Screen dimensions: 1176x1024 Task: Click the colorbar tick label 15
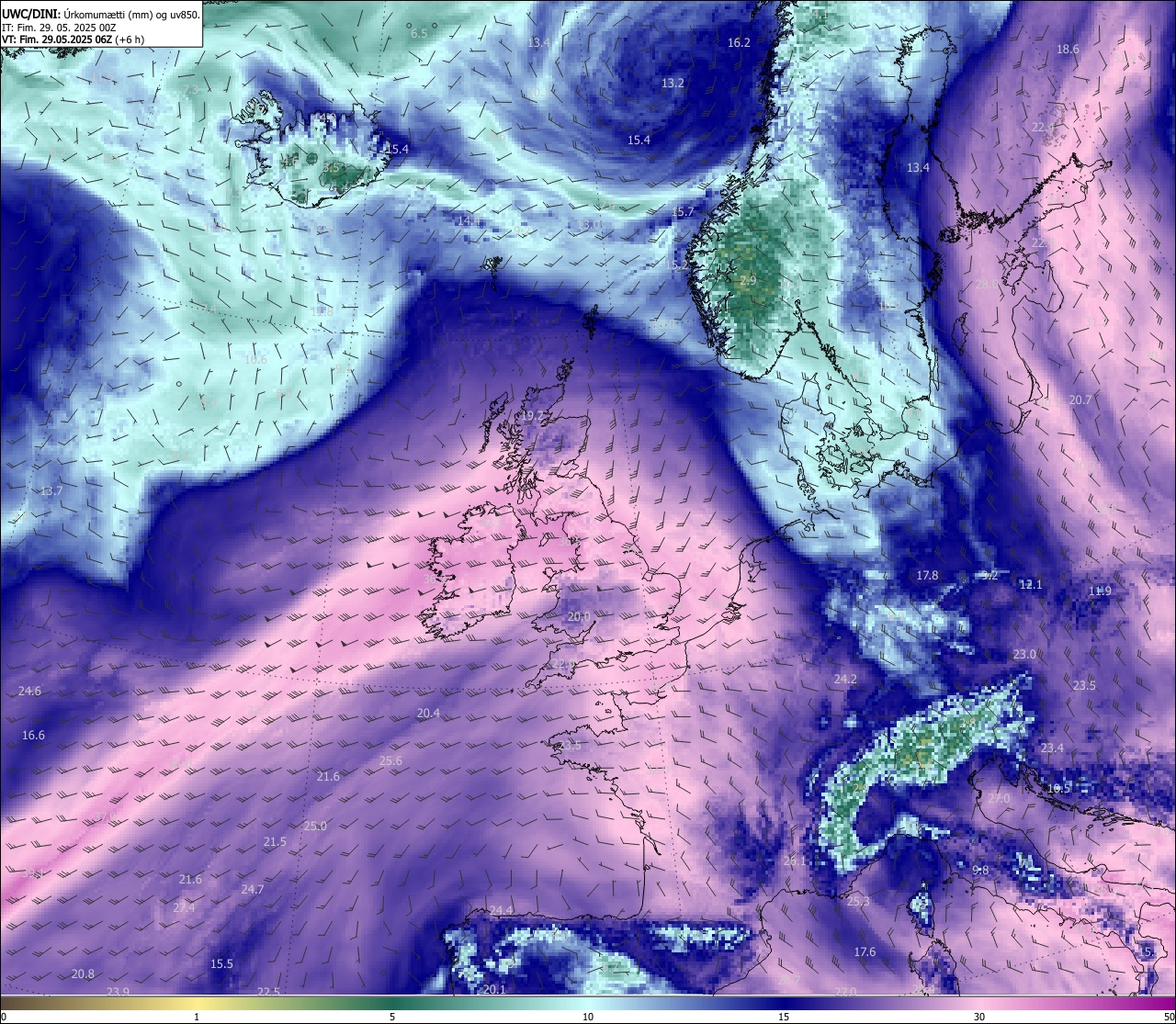tap(784, 1017)
